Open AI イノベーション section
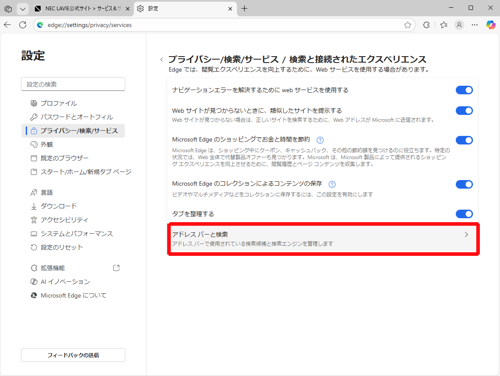Screen dimensions: 500x376 73,282
